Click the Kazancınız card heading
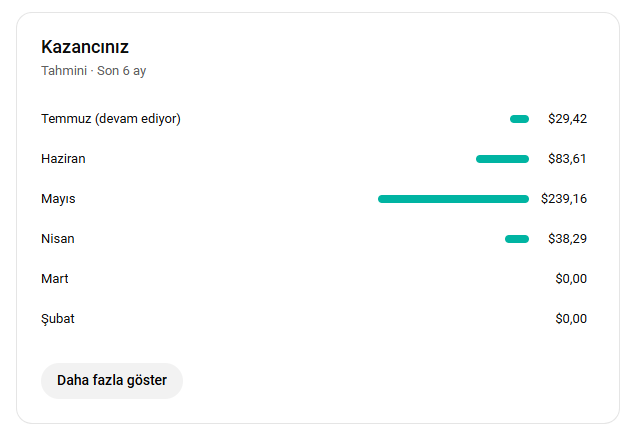The height and width of the screenshot is (440, 628). (x=85, y=47)
